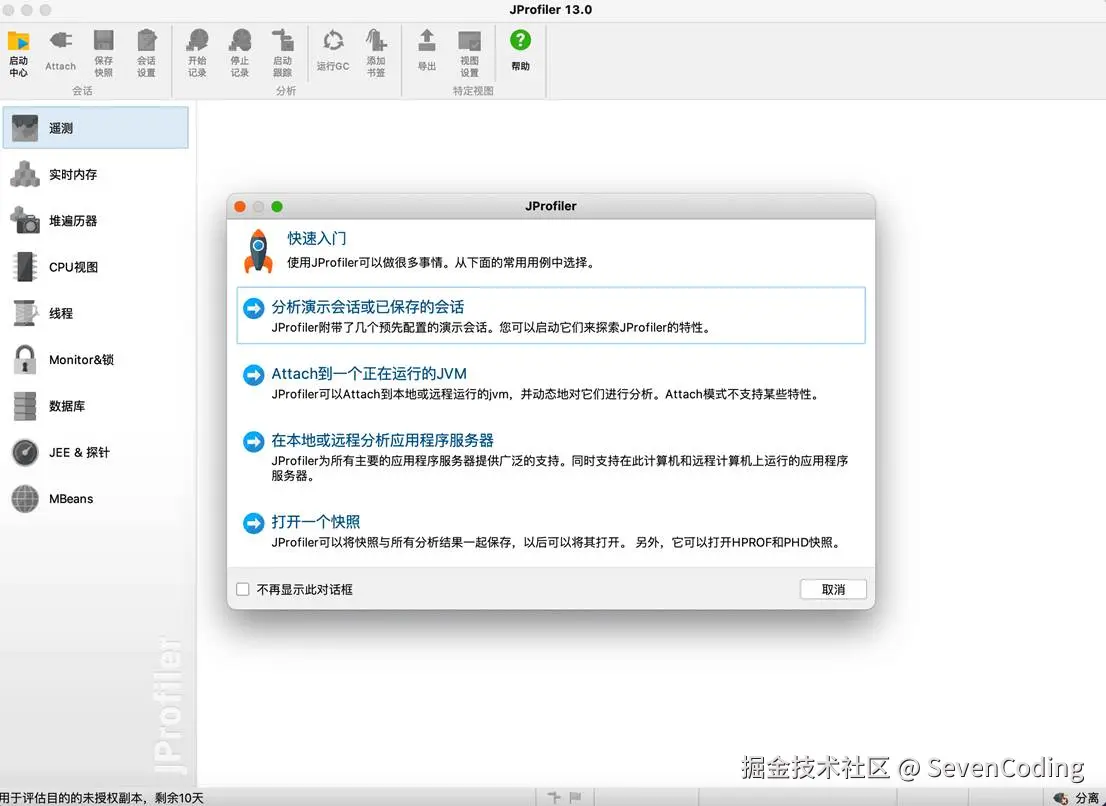Open the Monitor&锁 section
This screenshot has height=806, width=1106.
[x=96, y=360]
